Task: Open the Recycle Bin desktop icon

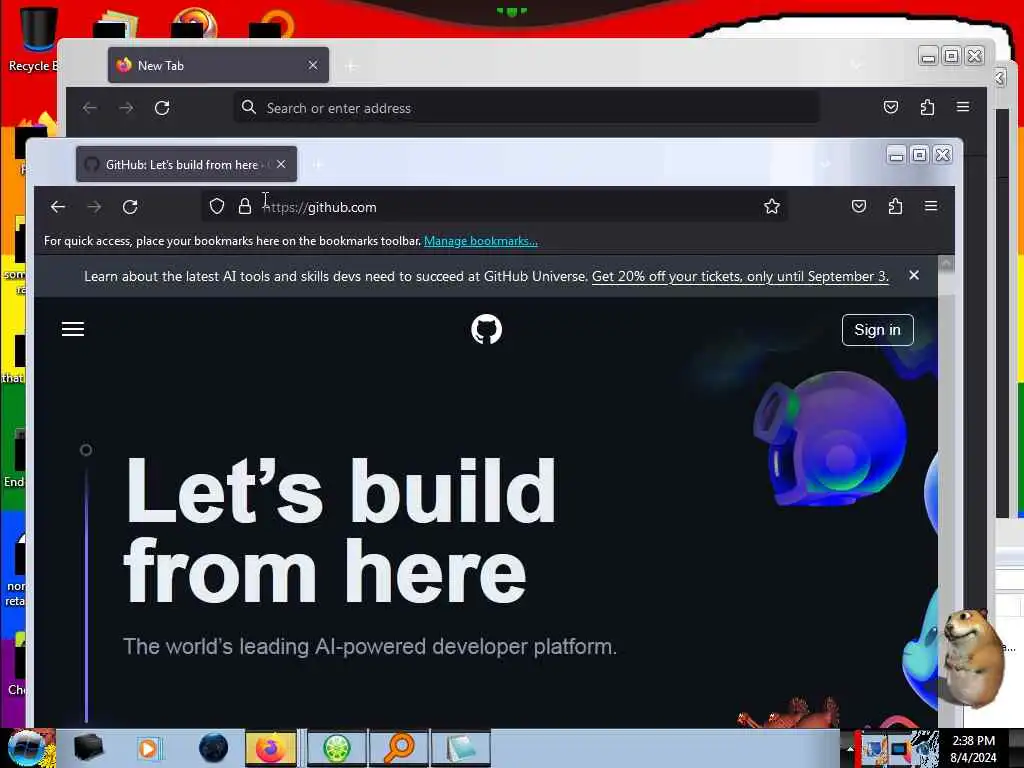Action: coord(38,39)
